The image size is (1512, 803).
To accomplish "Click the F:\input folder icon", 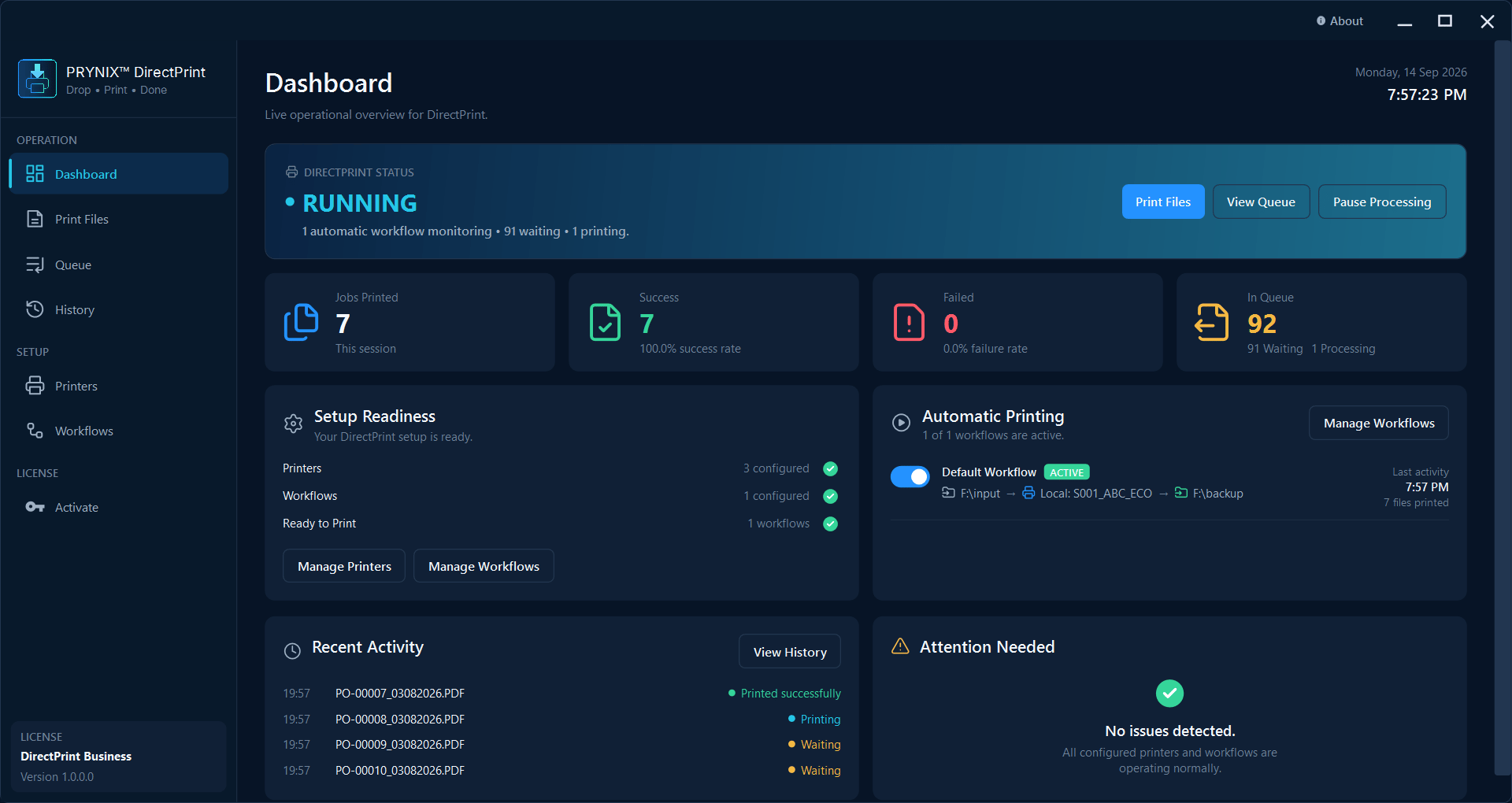I will tap(948, 493).
